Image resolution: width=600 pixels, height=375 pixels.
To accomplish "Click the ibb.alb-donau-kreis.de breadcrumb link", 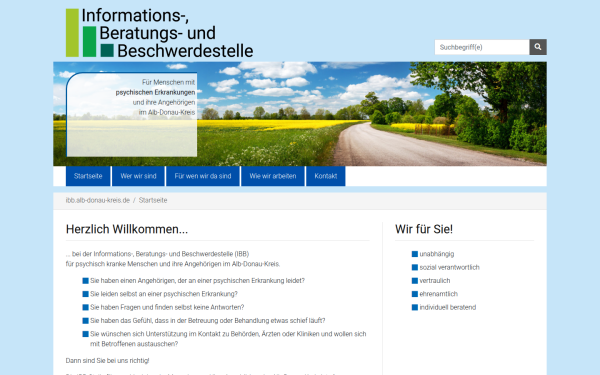I will click(98, 200).
